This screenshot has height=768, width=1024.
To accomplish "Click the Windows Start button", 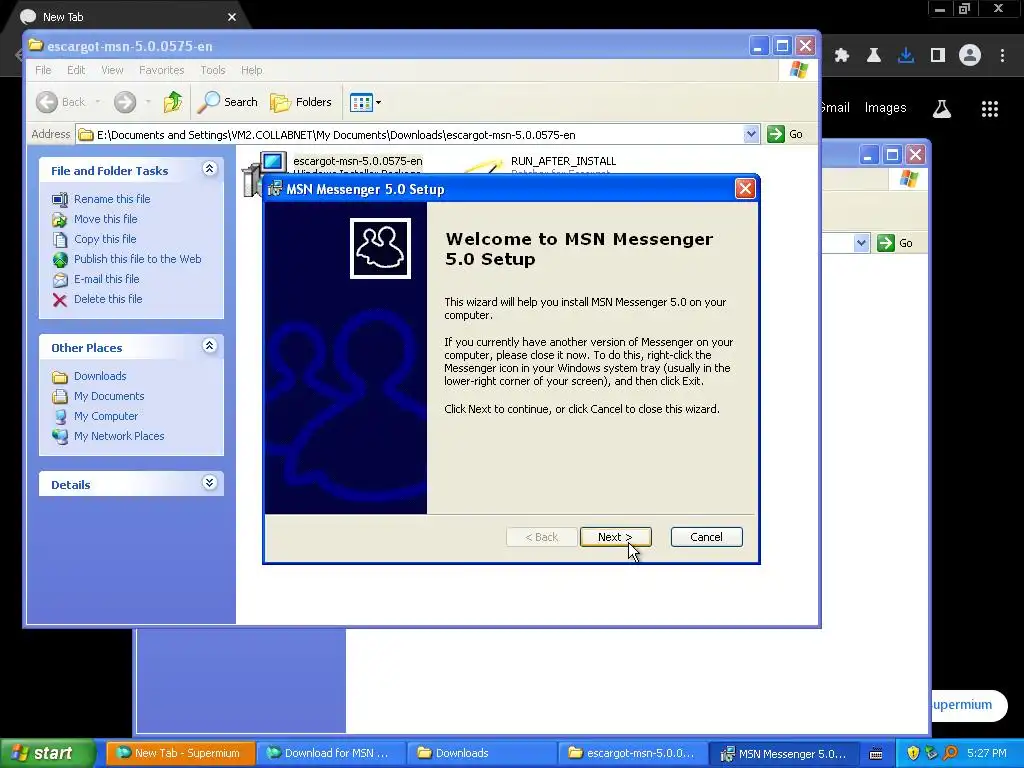I will point(47,753).
